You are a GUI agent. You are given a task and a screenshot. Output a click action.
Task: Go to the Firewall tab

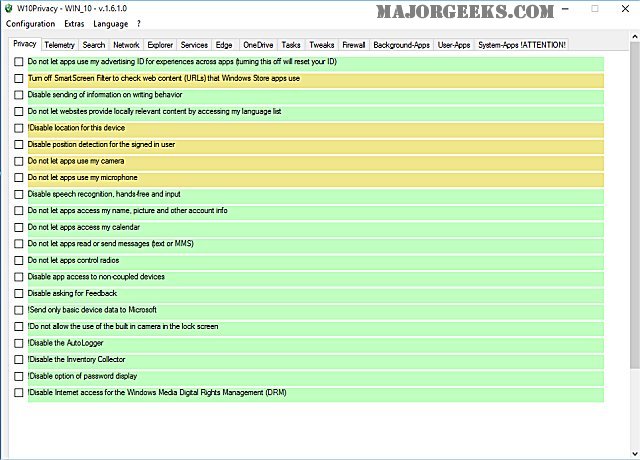[353, 45]
